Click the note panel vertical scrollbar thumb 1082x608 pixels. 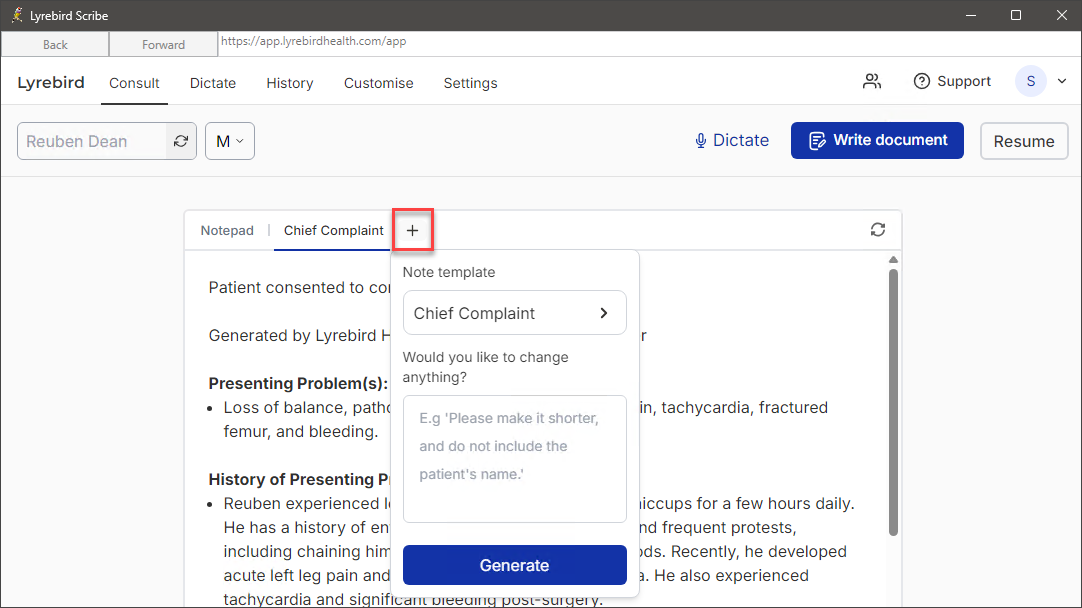[893, 402]
